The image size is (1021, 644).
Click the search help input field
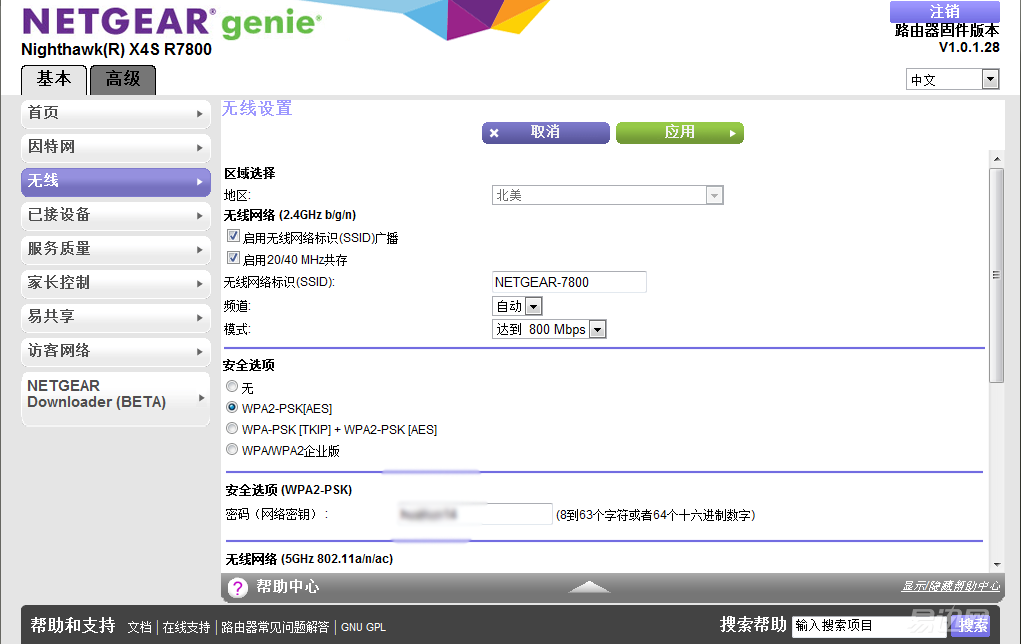coord(869,626)
